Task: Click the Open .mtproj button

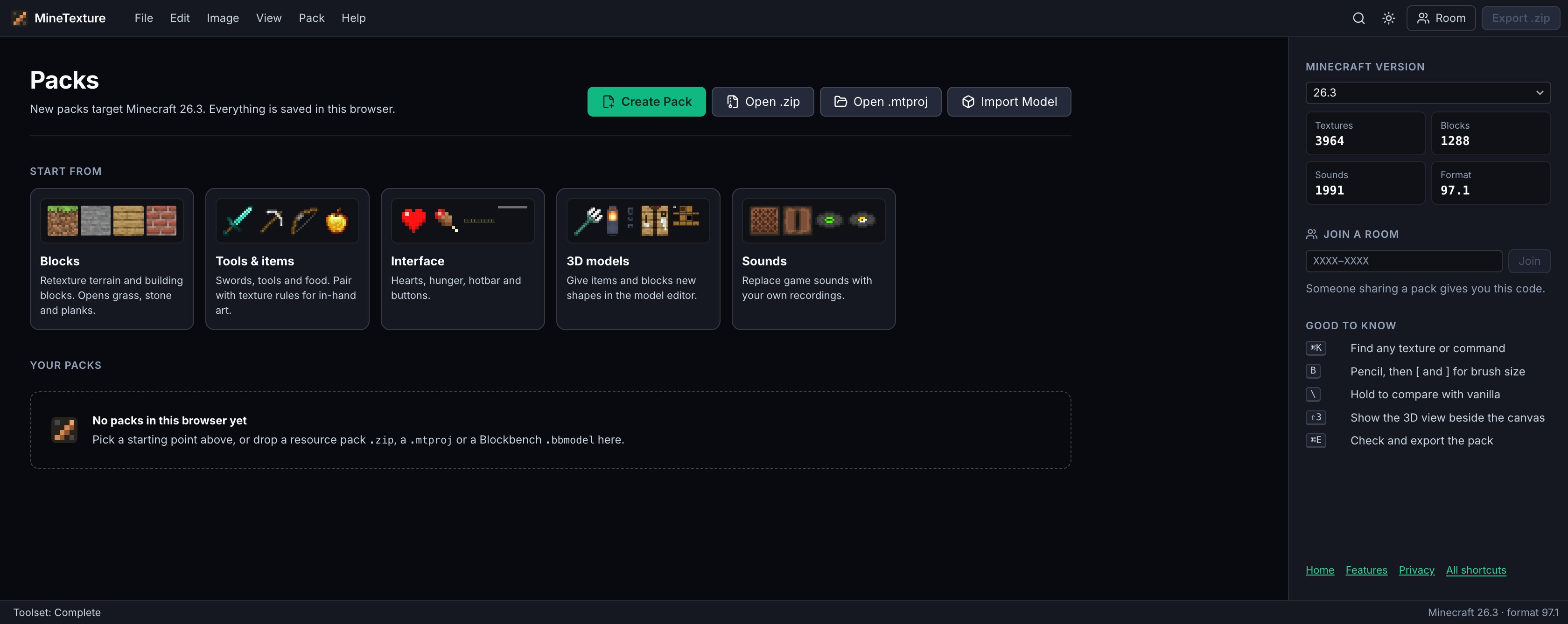Action: [880, 102]
